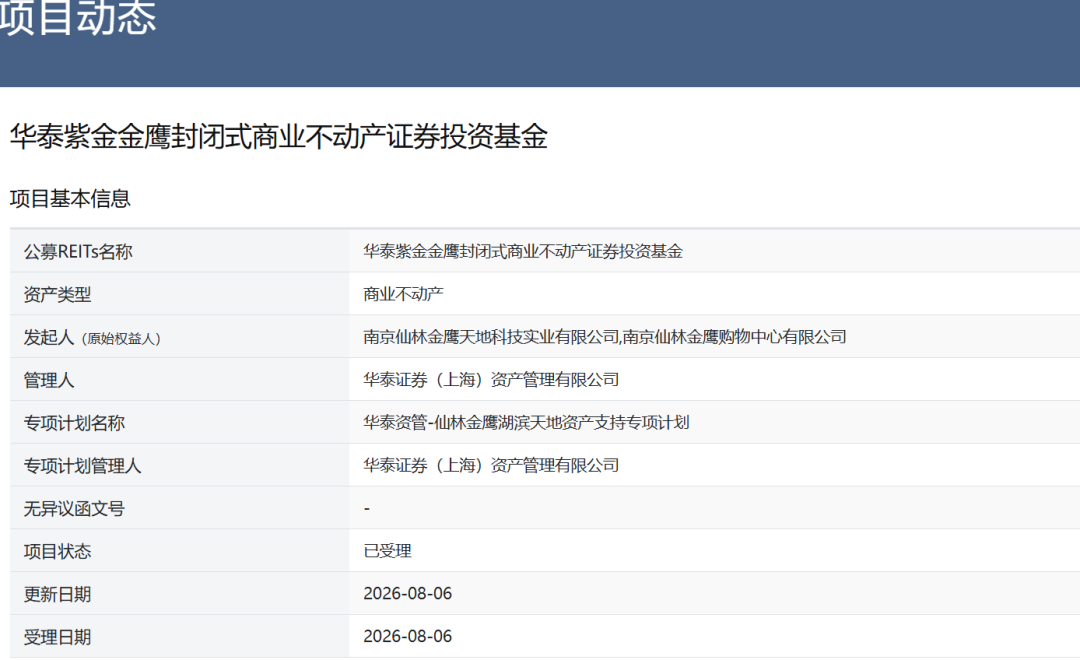Click the 项目状态 label
The image size is (1080, 660).
click(x=57, y=551)
